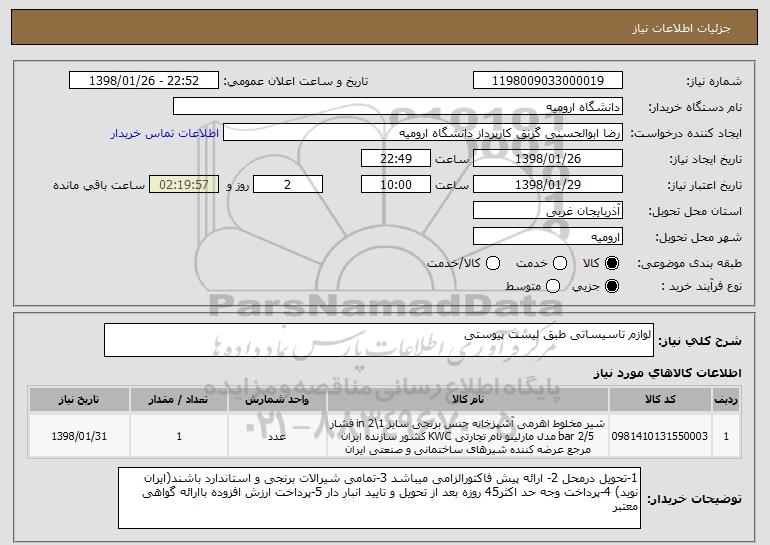
Task: Click the واحد شمارش column header
Action: (277, 400)
